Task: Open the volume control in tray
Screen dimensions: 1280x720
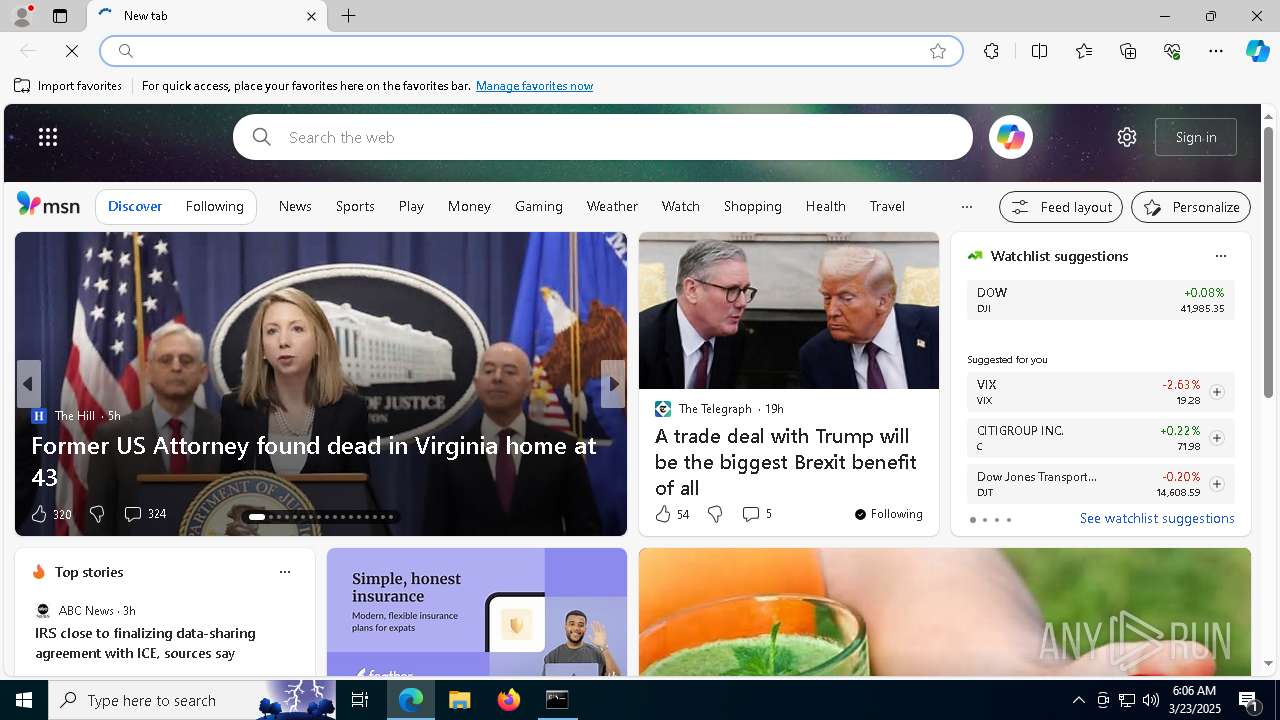Action: (x=1150, y=700)
